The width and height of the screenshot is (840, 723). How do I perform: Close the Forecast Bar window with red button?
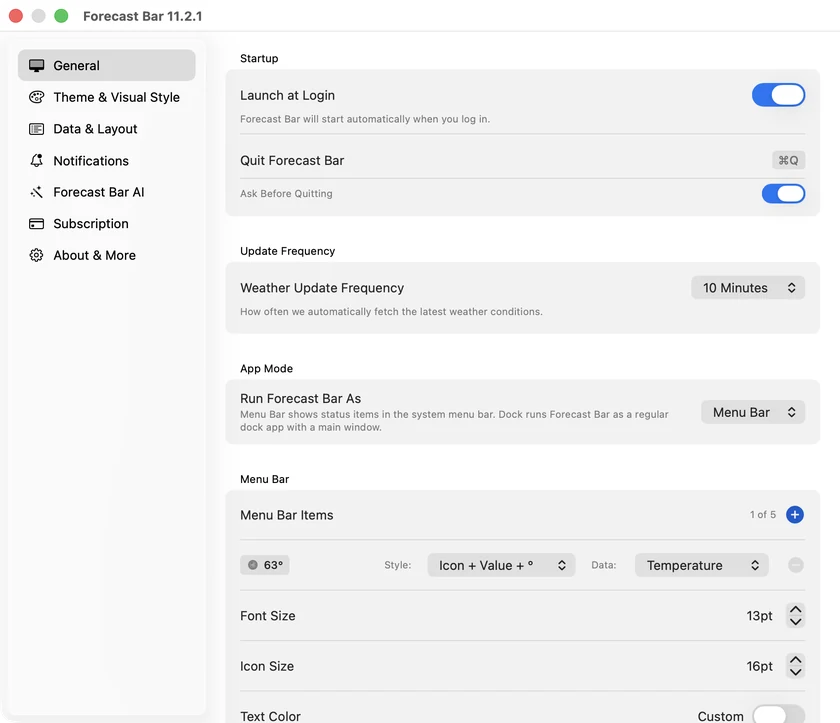[x=16, y=16]
